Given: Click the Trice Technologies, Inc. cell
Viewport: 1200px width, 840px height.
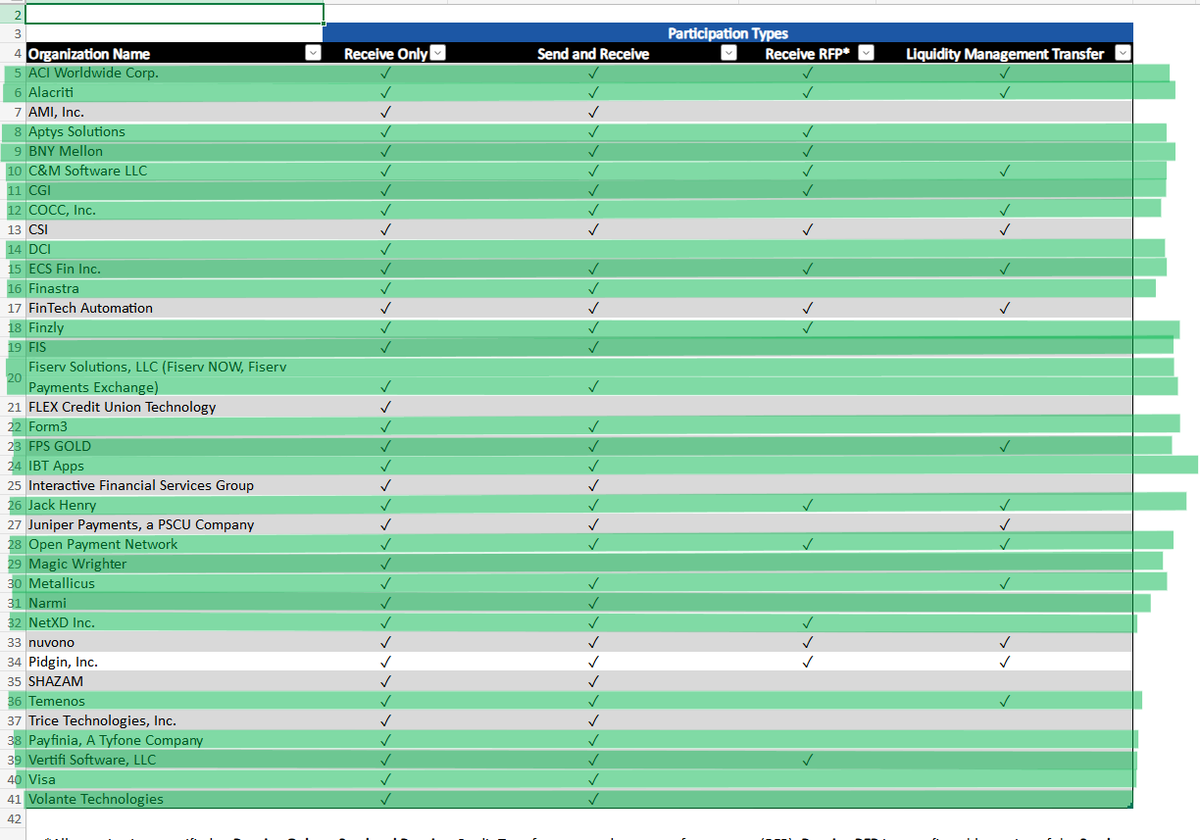Looking at the screenshot, I should (174, 720).
